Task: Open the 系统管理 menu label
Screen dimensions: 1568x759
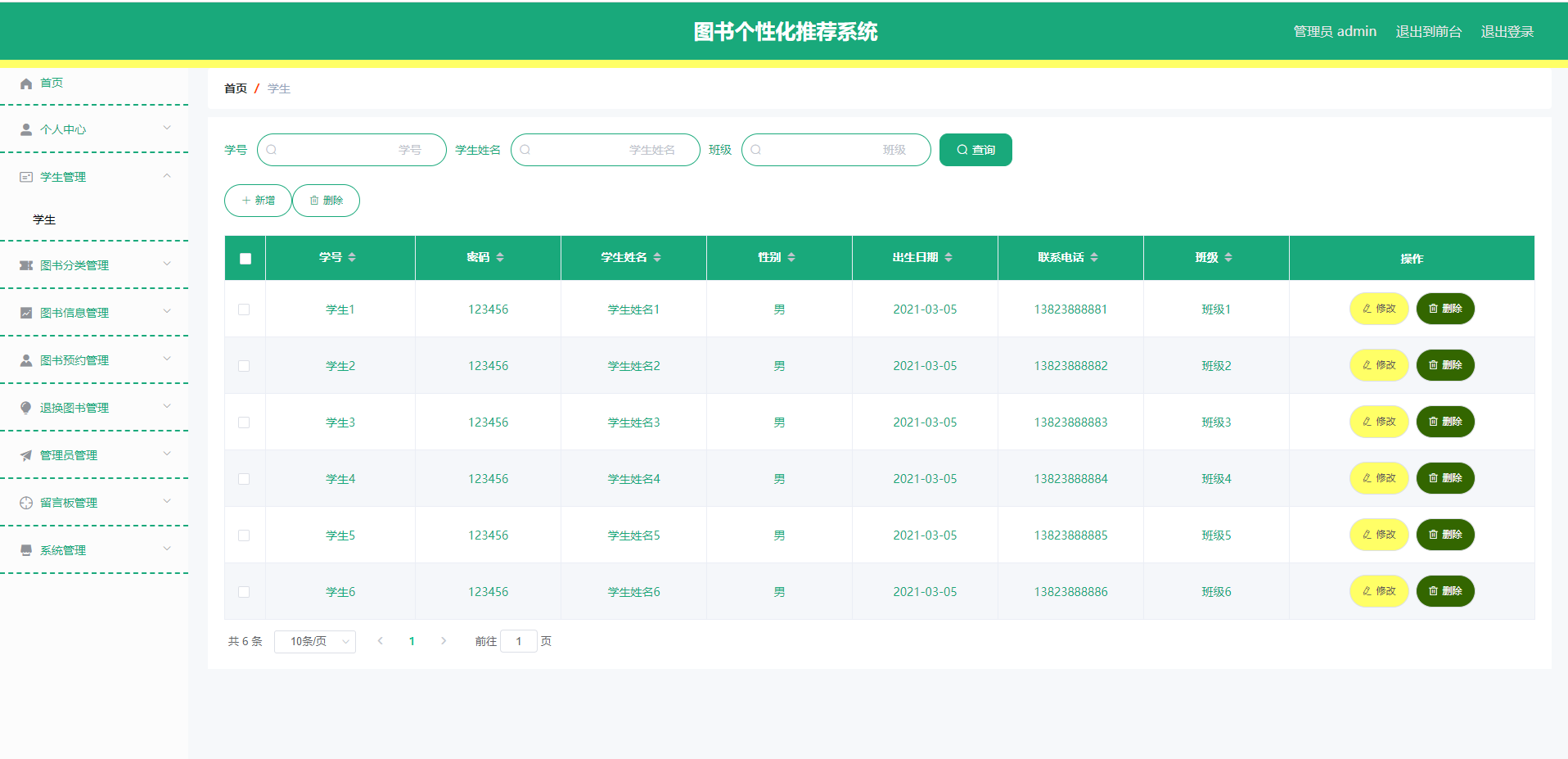Action: [63, 550]
